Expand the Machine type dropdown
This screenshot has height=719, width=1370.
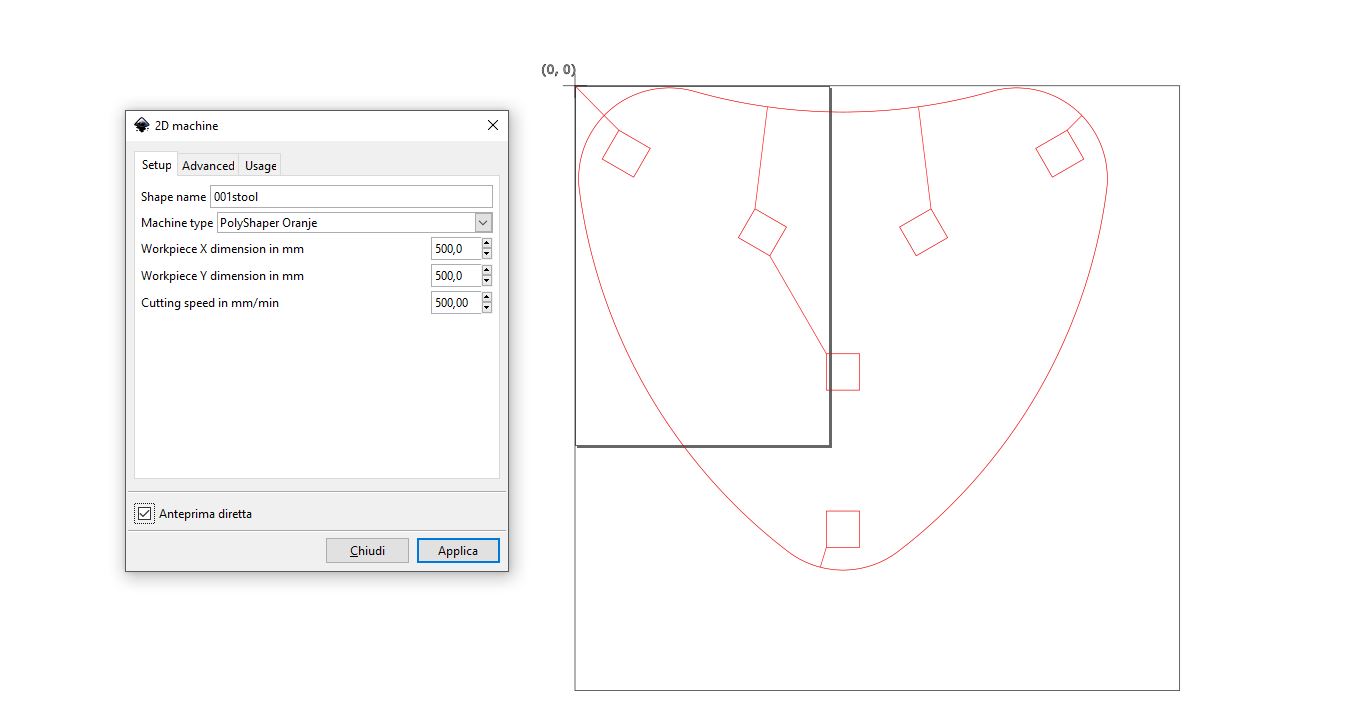483,223
